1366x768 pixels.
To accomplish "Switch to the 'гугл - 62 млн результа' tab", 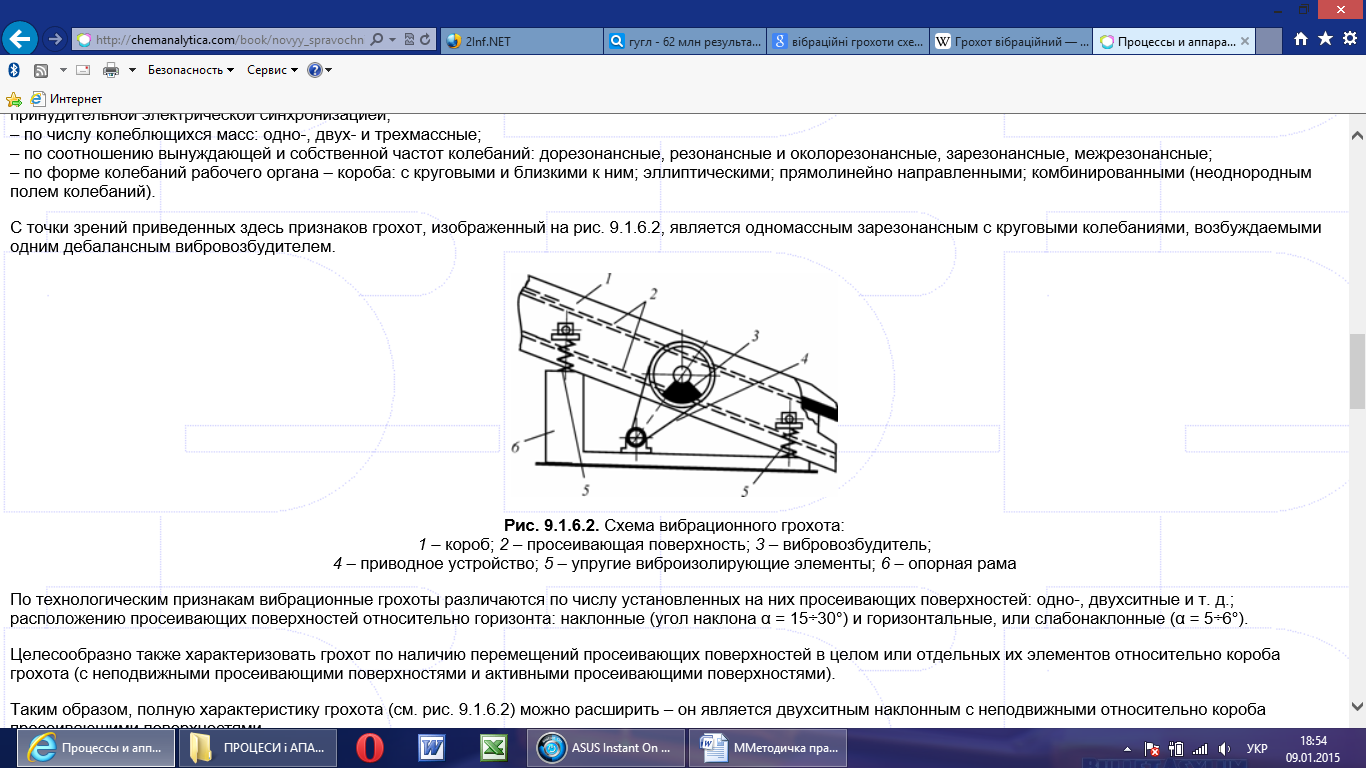I will 685,41.
